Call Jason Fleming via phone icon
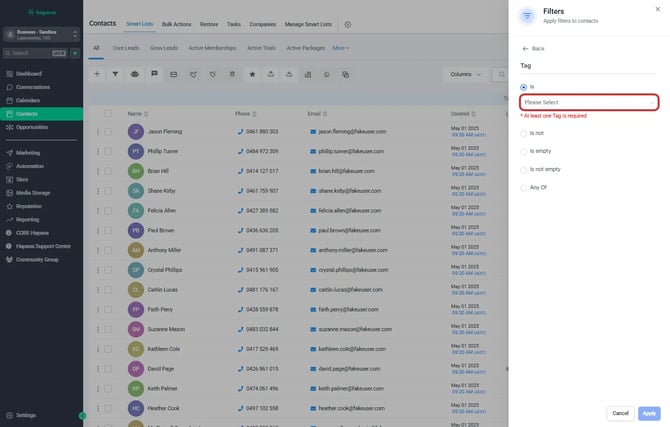 [x=240, y=132]
